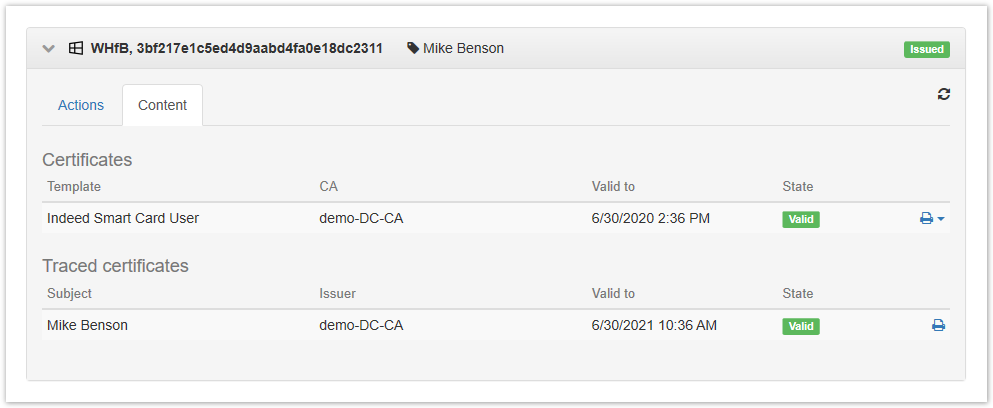This screenshot has width=993, height=408.
Task: Click the green Issued status badge
Action: 927,49
